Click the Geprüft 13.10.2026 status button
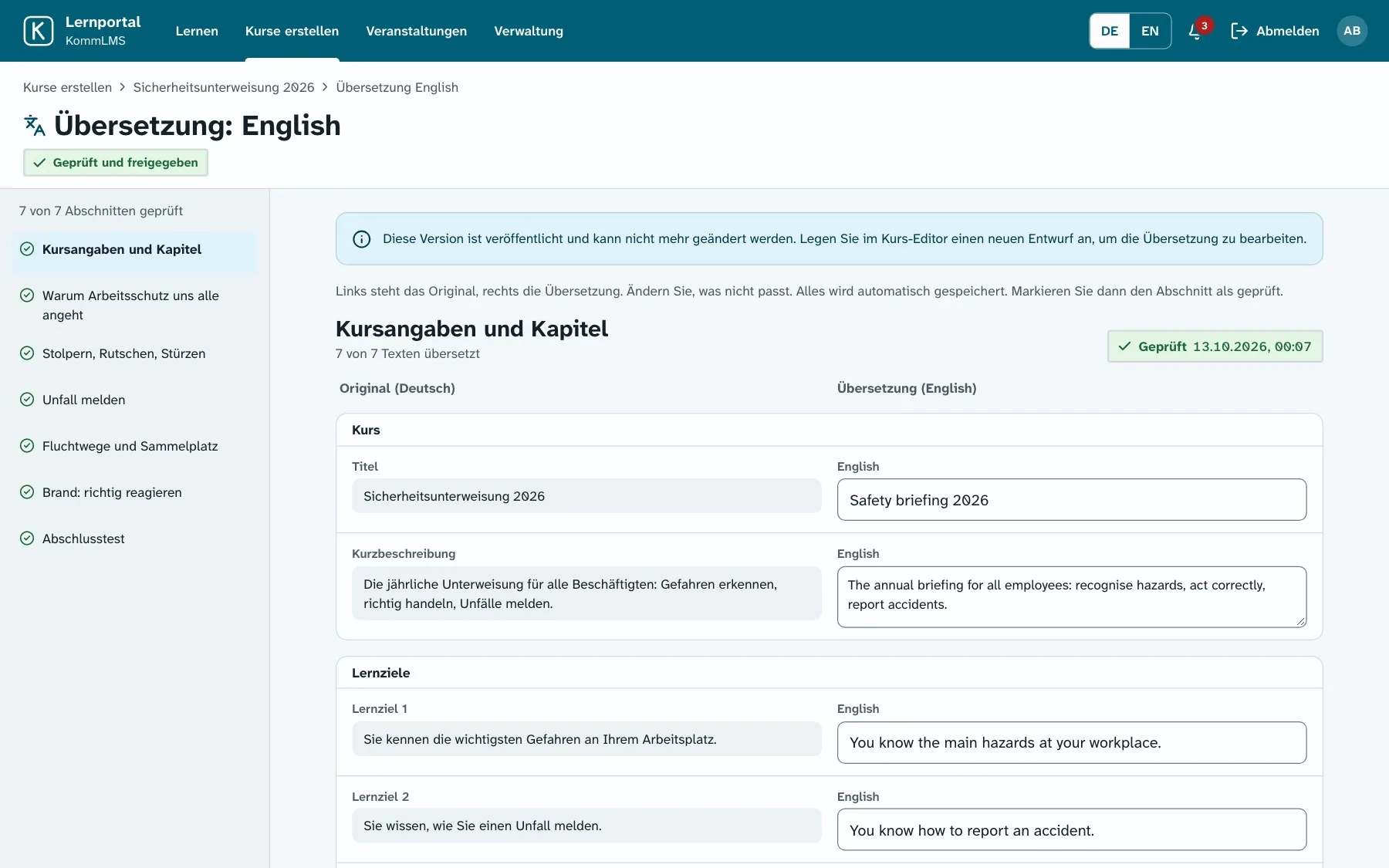This screenshot has height=868, width=1389. [x=1215, y=346]
